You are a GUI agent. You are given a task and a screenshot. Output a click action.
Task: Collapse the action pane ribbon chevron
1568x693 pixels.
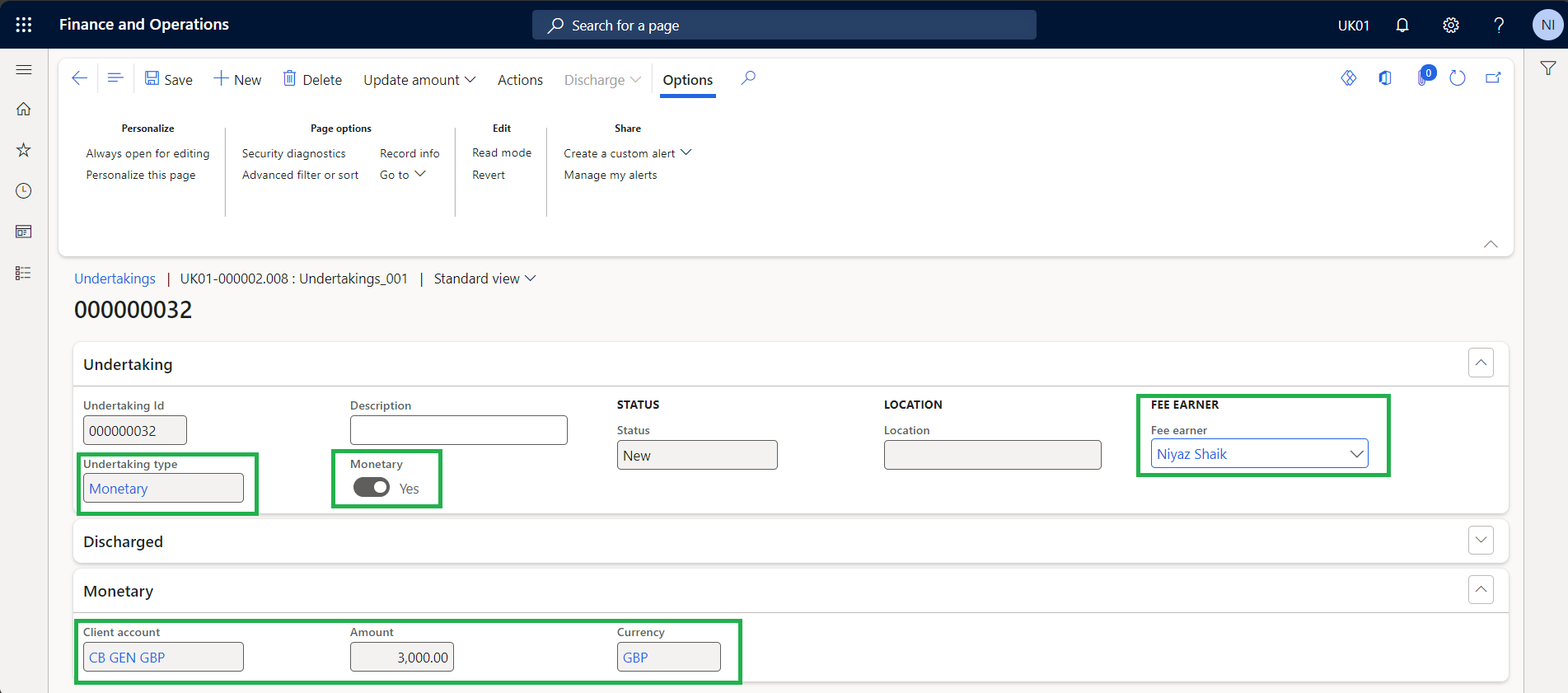click(x=1491, y=244)
